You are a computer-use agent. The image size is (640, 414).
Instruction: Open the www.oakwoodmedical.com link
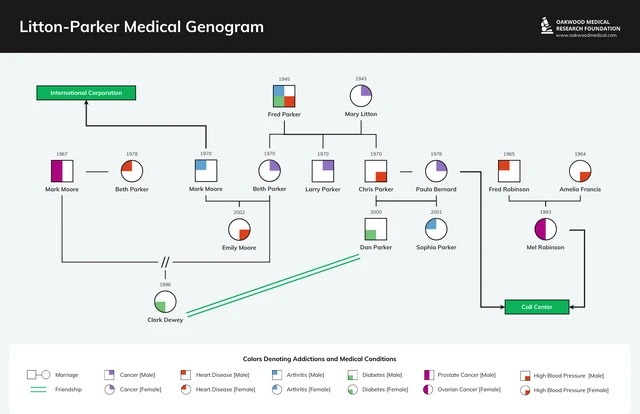coord(586,36)
